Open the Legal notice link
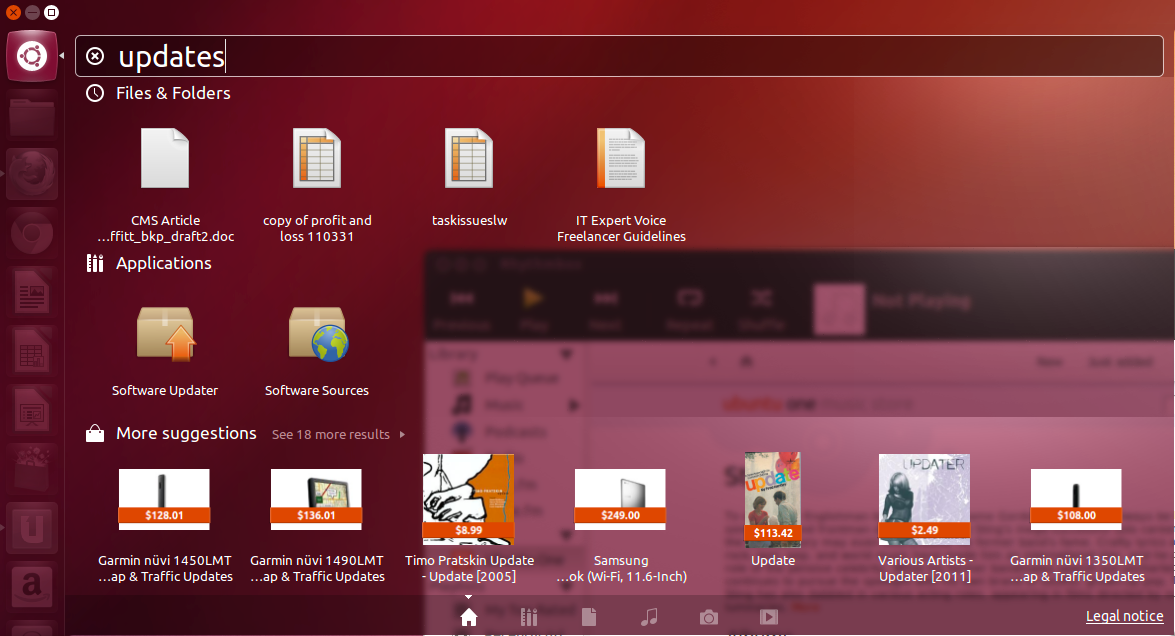Image resolution: width=1175 pixels, height=636 pixels. click(1125, 616)
